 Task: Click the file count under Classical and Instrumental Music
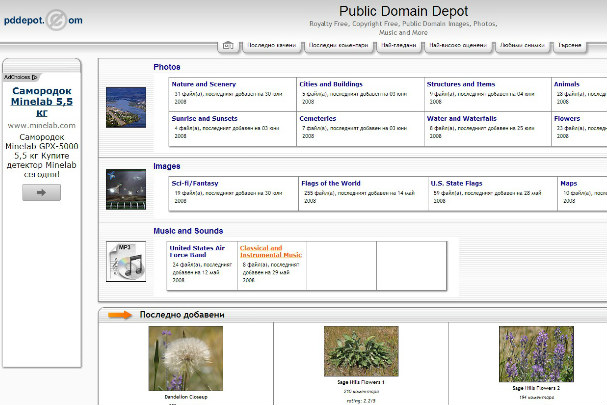(271, 272)
